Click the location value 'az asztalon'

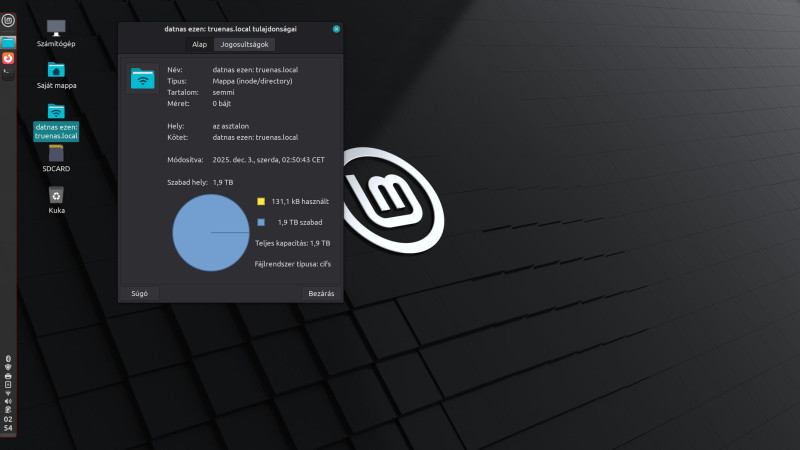231,126
